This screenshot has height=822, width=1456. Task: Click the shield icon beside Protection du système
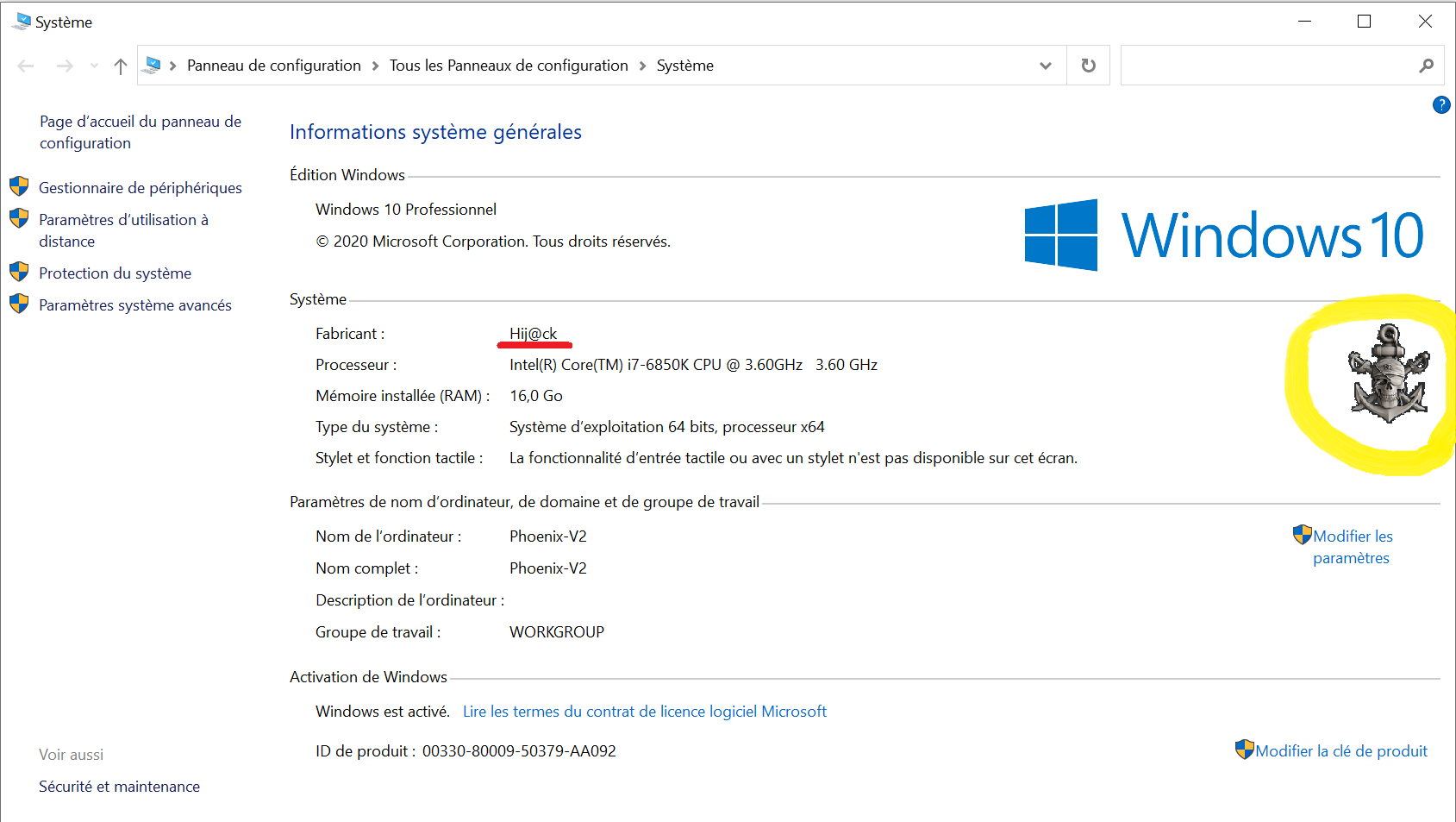tap(19, 272)
